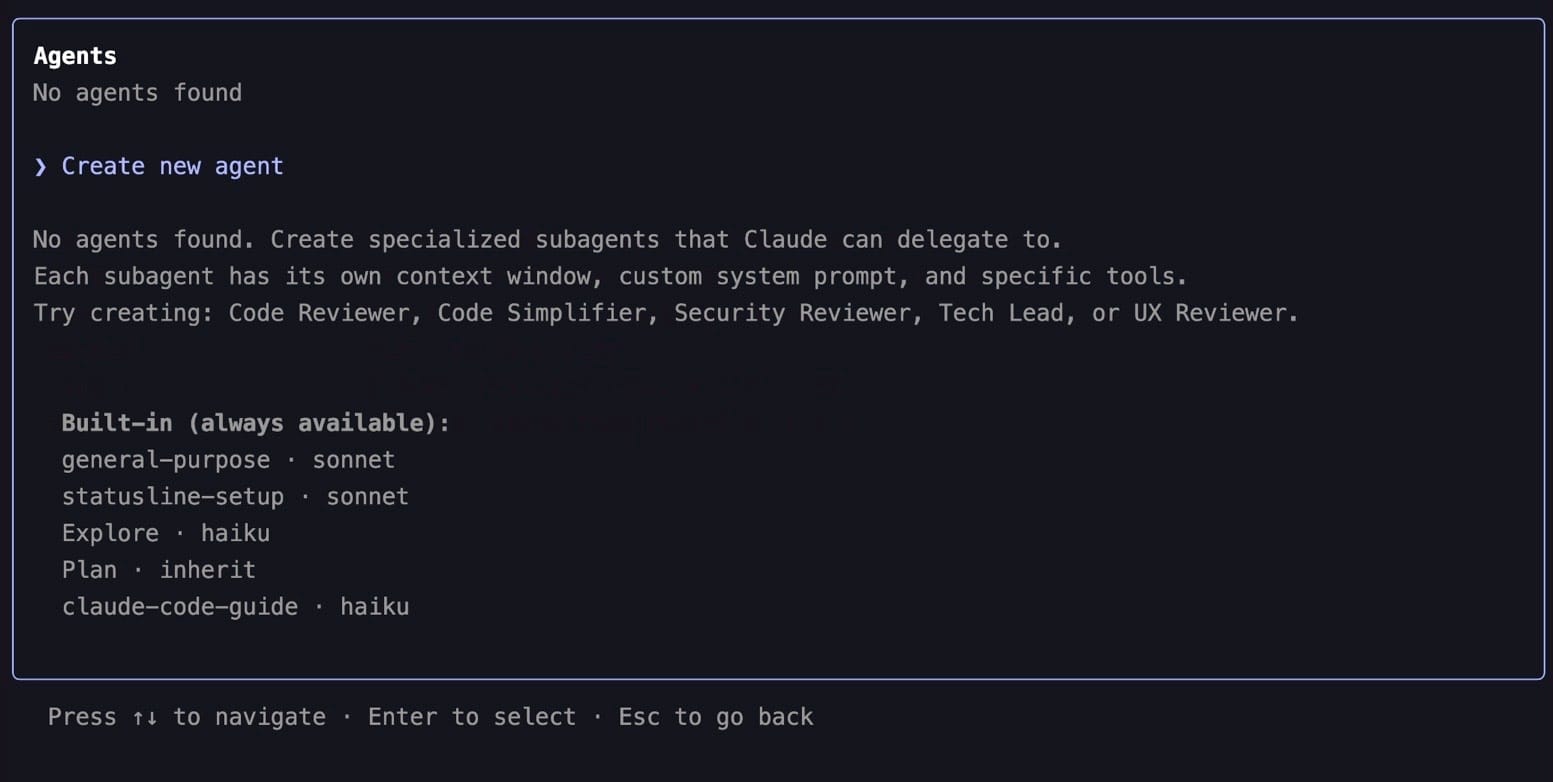Screen dimensions: 1553x782
Task: Click the ↑↓ arrows symbol in the footer
Action: click(x=143, y=716)
